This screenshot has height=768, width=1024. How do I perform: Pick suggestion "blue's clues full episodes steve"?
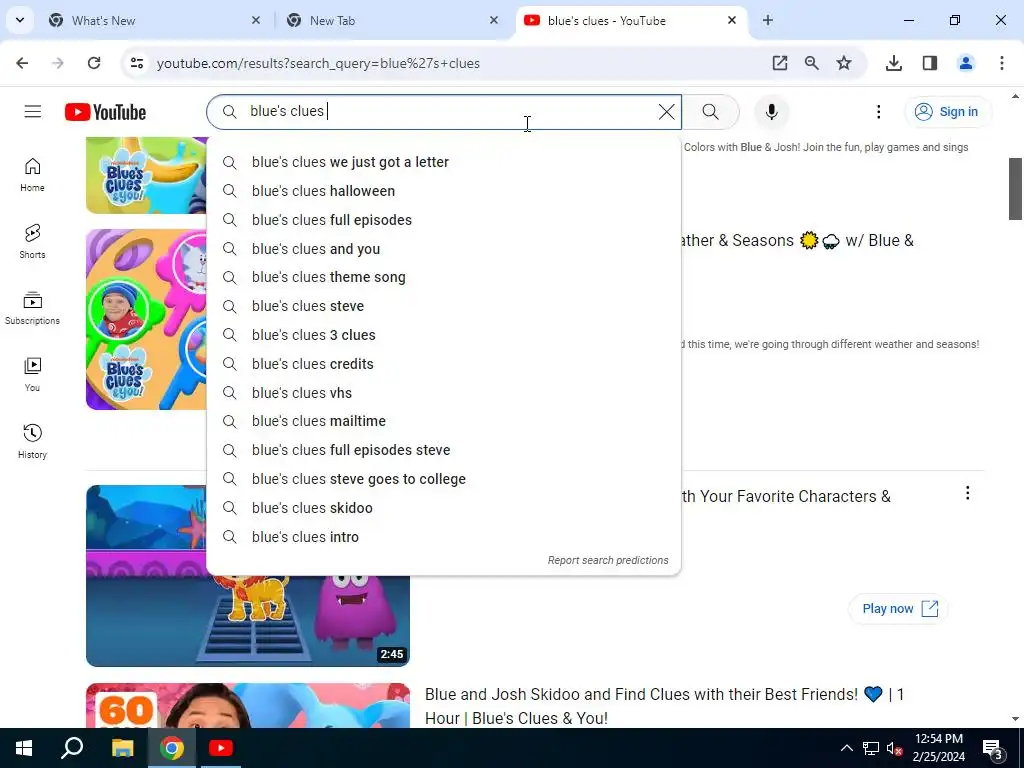tap(444, 450)
